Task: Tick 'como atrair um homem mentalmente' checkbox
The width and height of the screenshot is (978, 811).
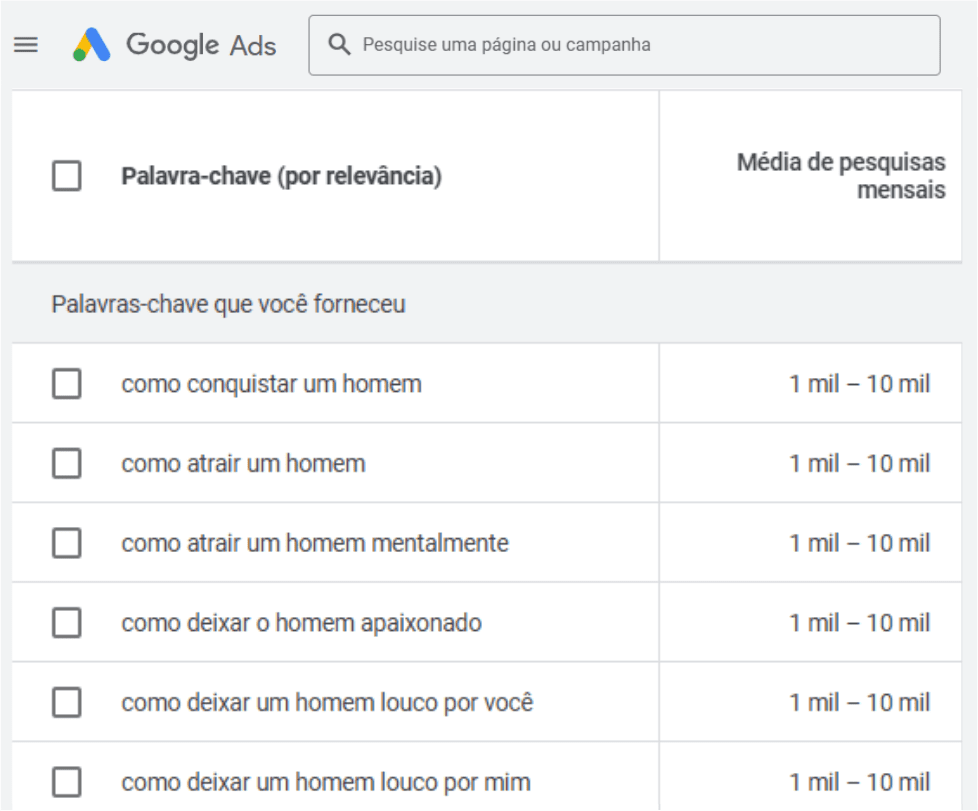Action: pos(67,543)
